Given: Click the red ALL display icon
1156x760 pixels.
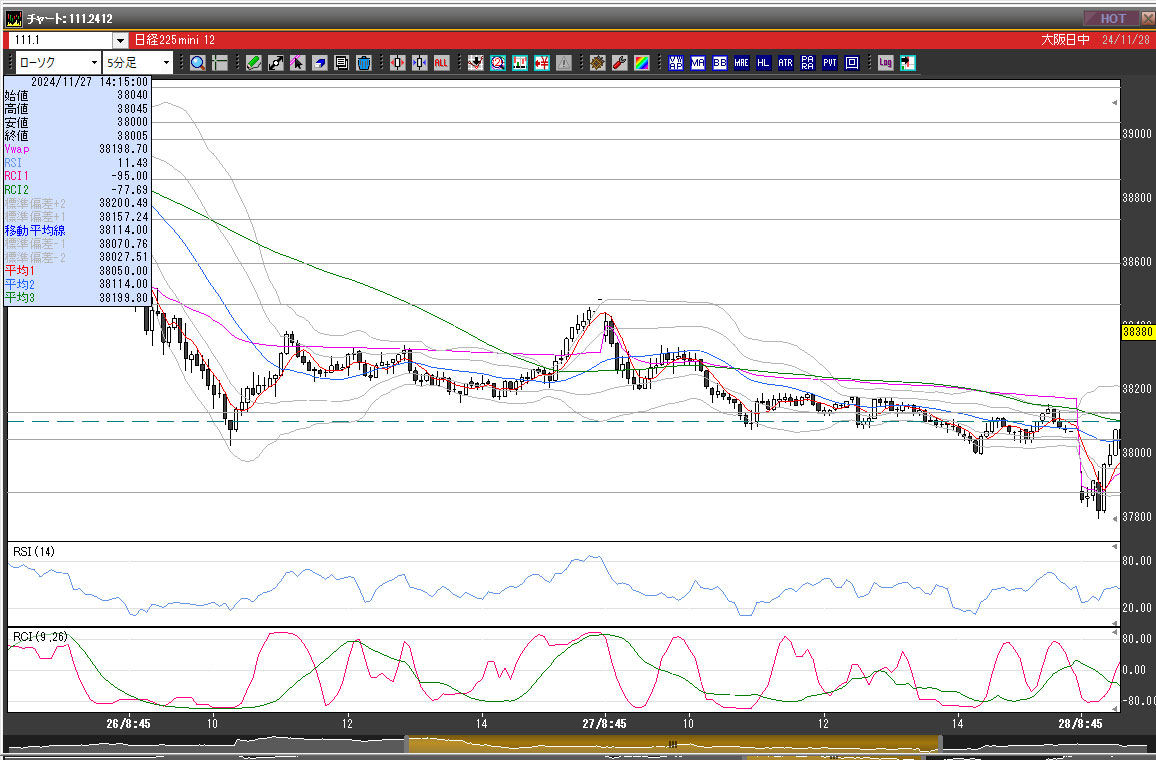Looking at the screenshot, I should click(x=441, y=63).
